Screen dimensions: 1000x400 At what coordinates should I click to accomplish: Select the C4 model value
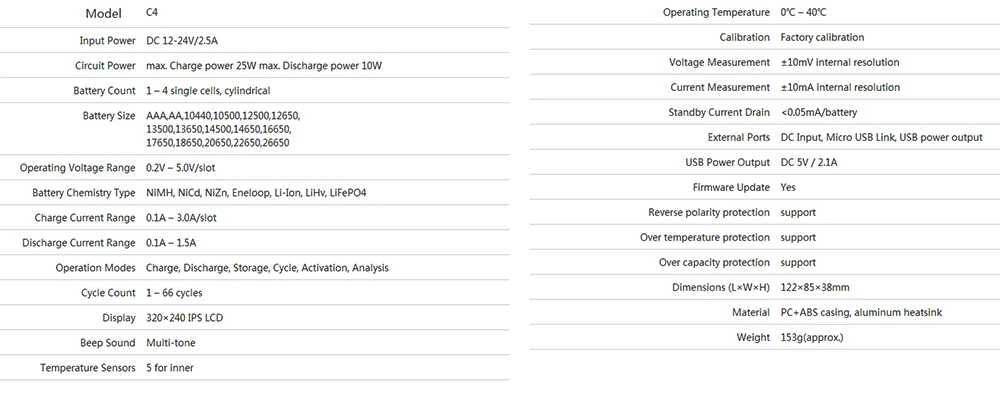[x=152, y=13]
